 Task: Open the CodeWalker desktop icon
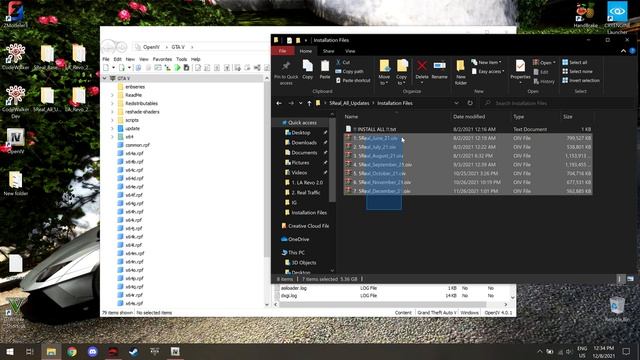[x=16, y=56]
